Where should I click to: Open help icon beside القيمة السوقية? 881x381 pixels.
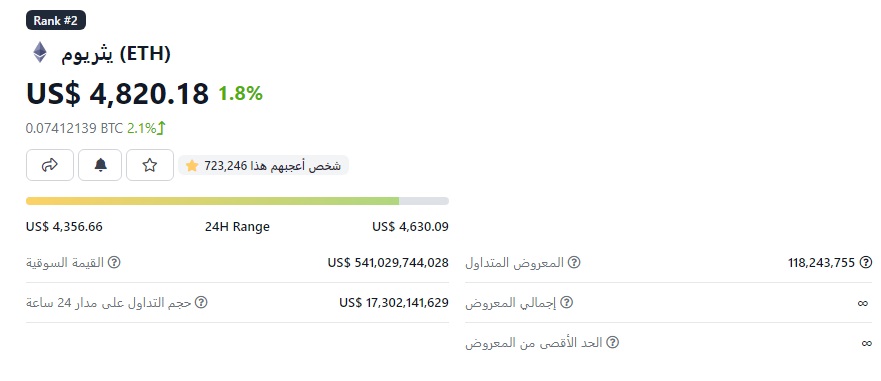point(114,262)
